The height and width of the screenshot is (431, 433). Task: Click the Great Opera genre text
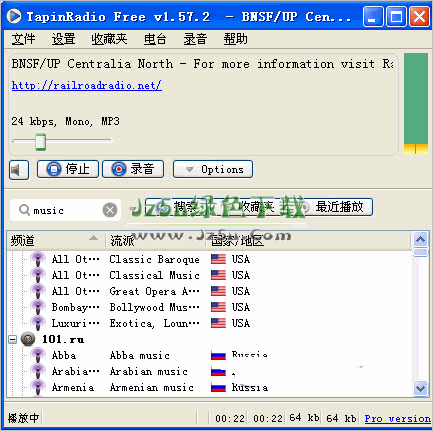[154, 291]
